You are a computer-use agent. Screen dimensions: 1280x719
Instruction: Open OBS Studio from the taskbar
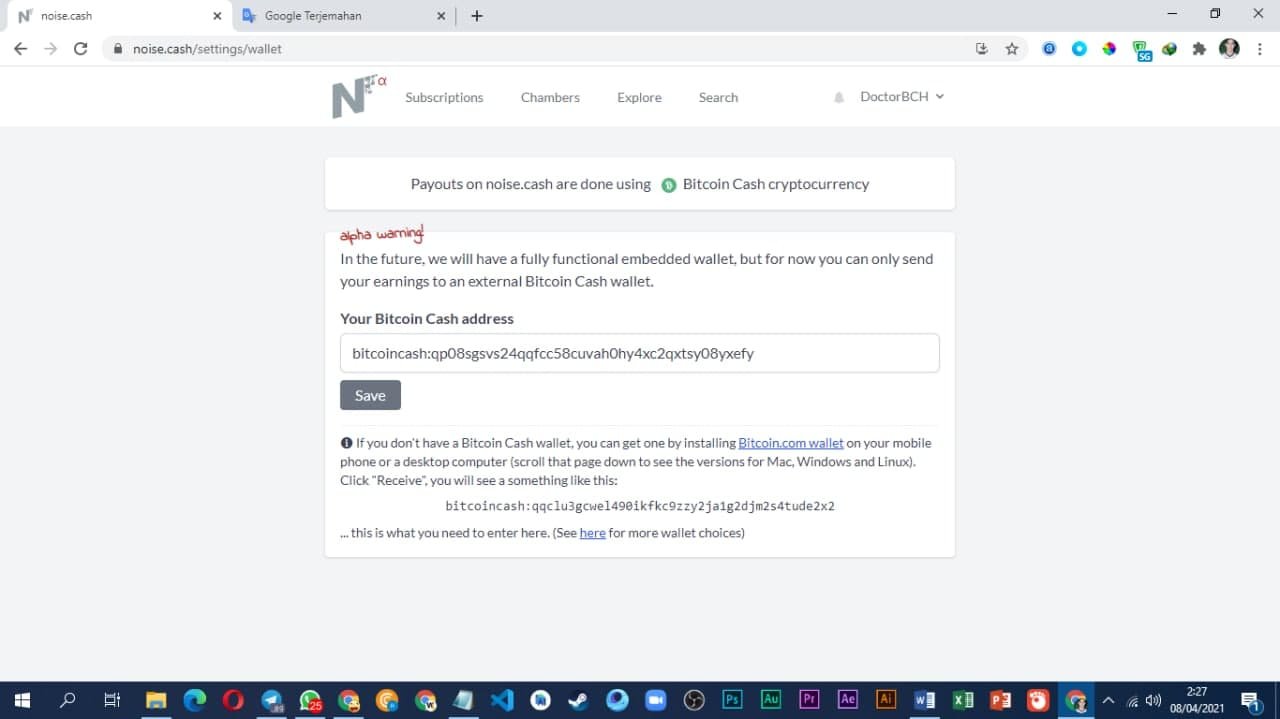click(694, 700)
